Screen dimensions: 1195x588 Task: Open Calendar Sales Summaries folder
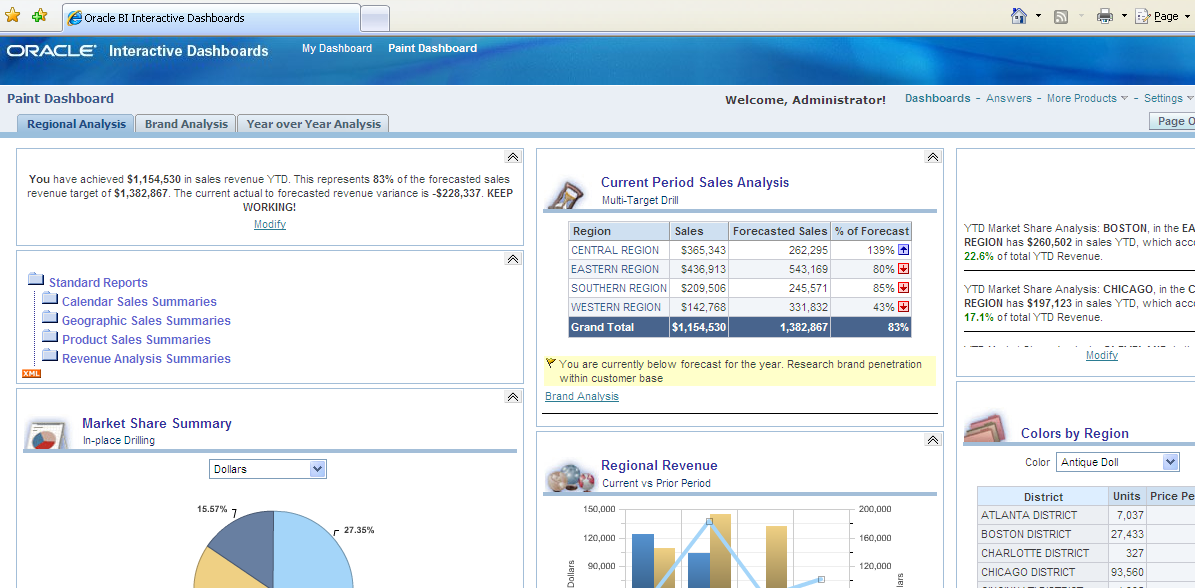[x=139, y=302]
